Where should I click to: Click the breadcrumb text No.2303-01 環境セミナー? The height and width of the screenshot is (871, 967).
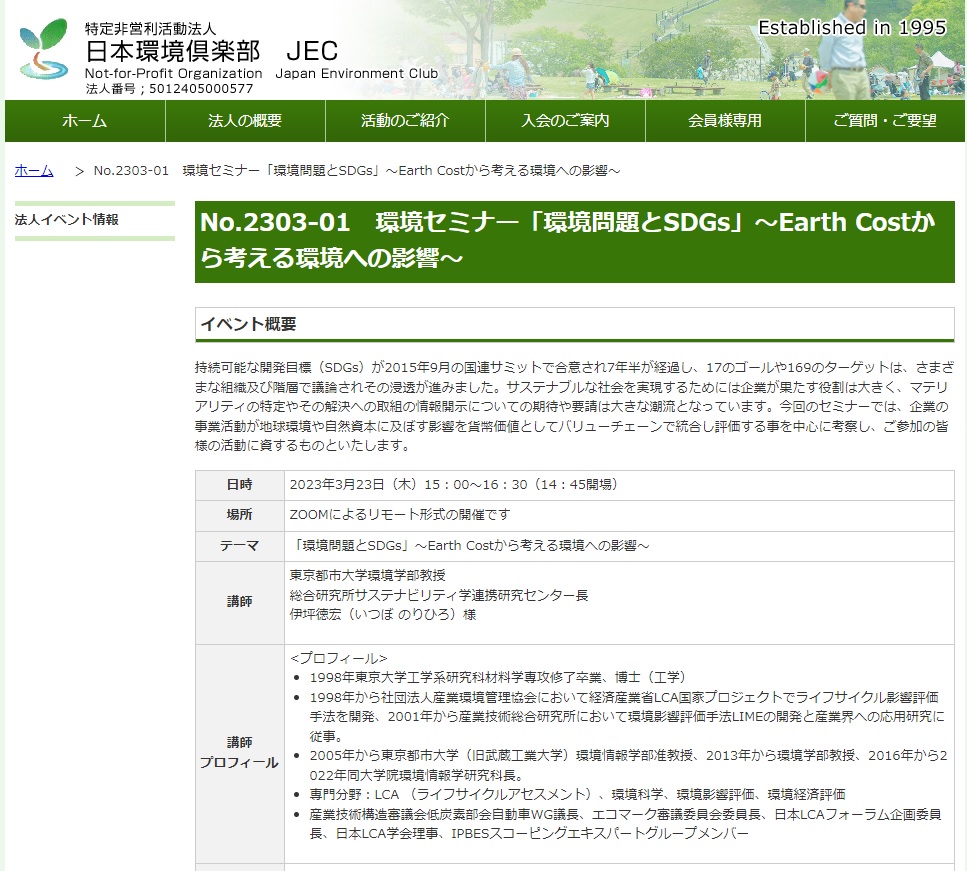356,170
